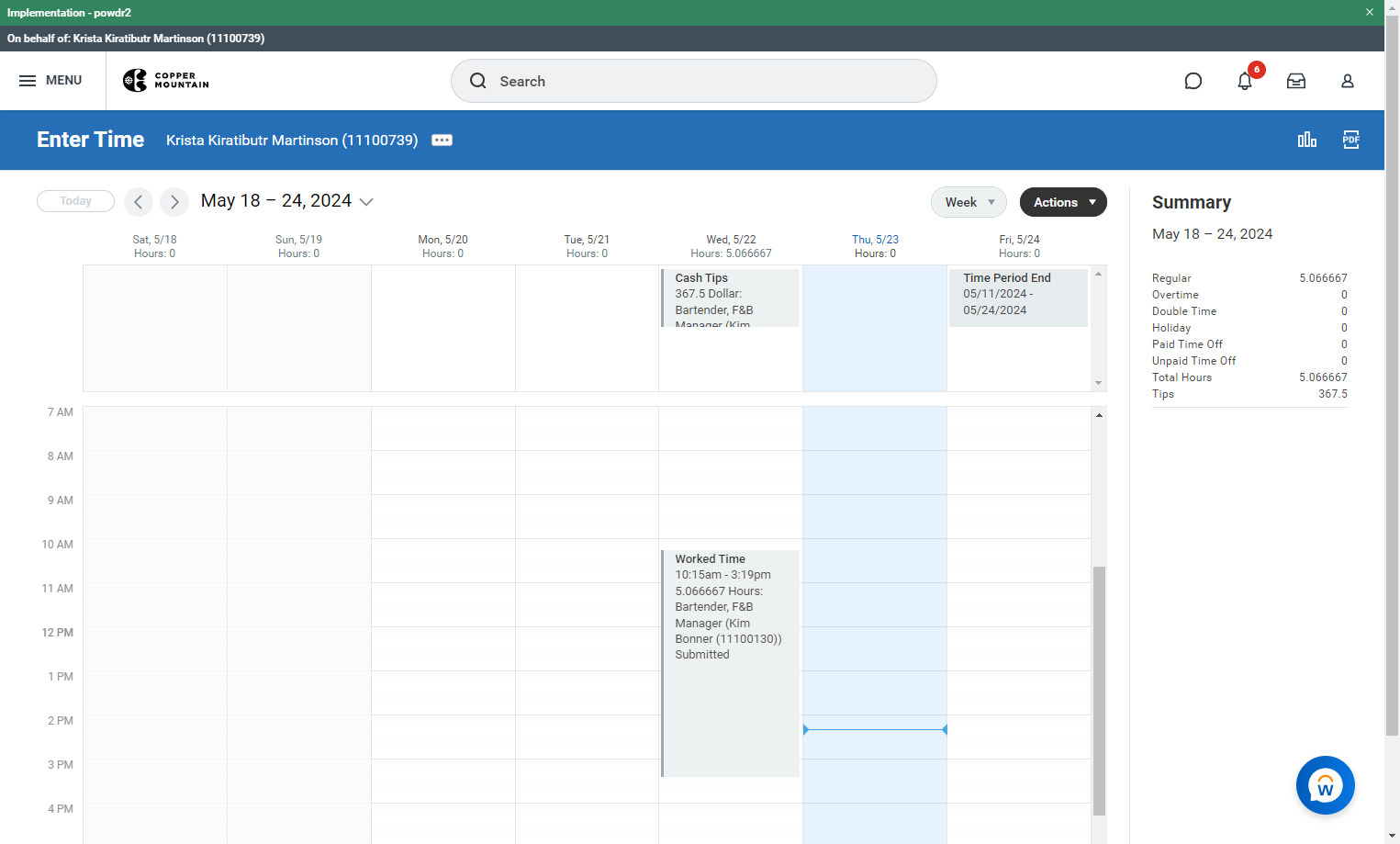This screenshot has height=844, width=1400.
Task: Click the browser page scrollbar down arrow
Action: click(x=1393, y=836)
